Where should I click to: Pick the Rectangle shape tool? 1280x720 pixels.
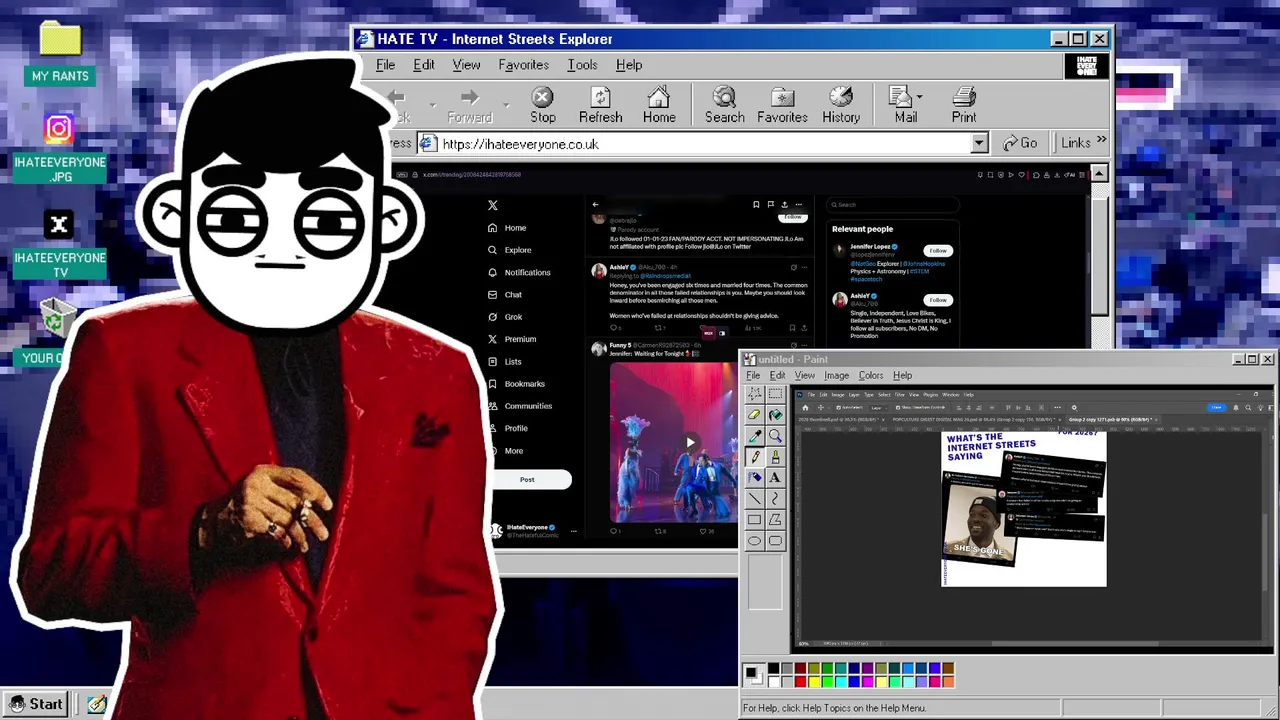click(x=755, y=520)
